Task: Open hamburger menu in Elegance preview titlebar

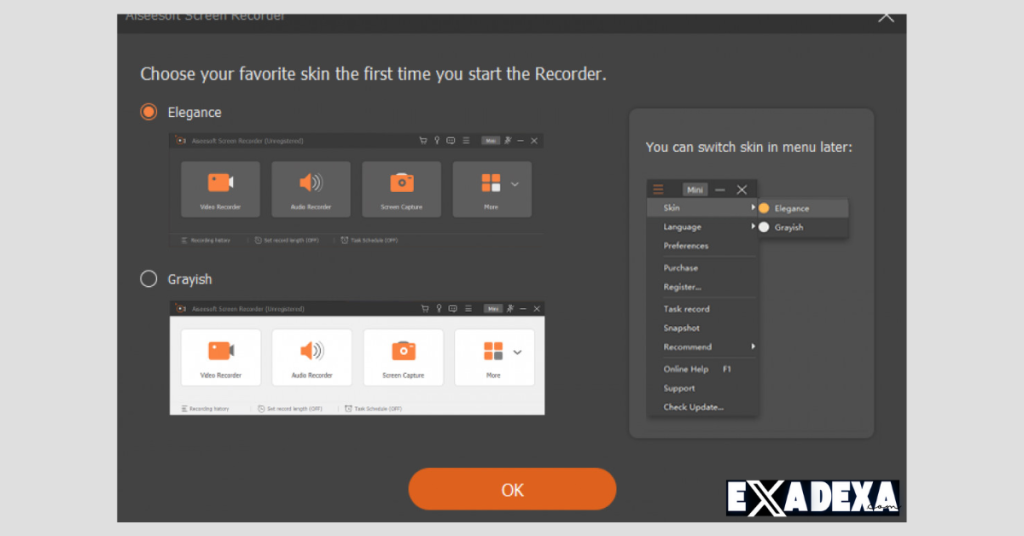Action: click(x=466, y=140)
